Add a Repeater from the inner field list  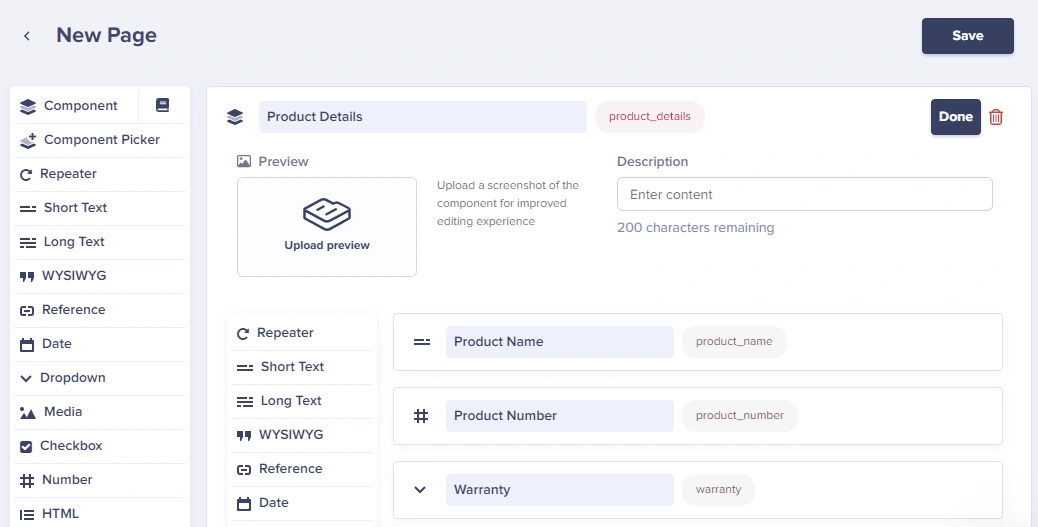(x=302, y=333)
